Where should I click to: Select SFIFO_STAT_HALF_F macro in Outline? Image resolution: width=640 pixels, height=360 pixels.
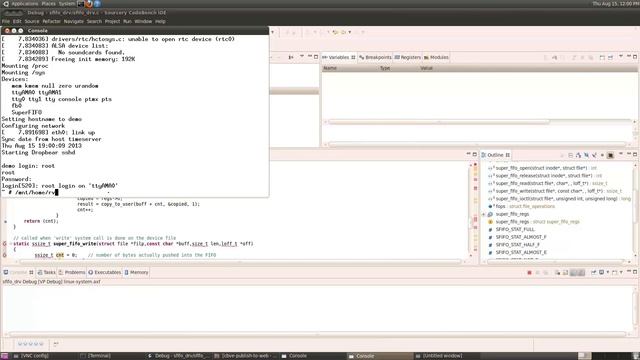pyautogui.click(x=514, y=245)
